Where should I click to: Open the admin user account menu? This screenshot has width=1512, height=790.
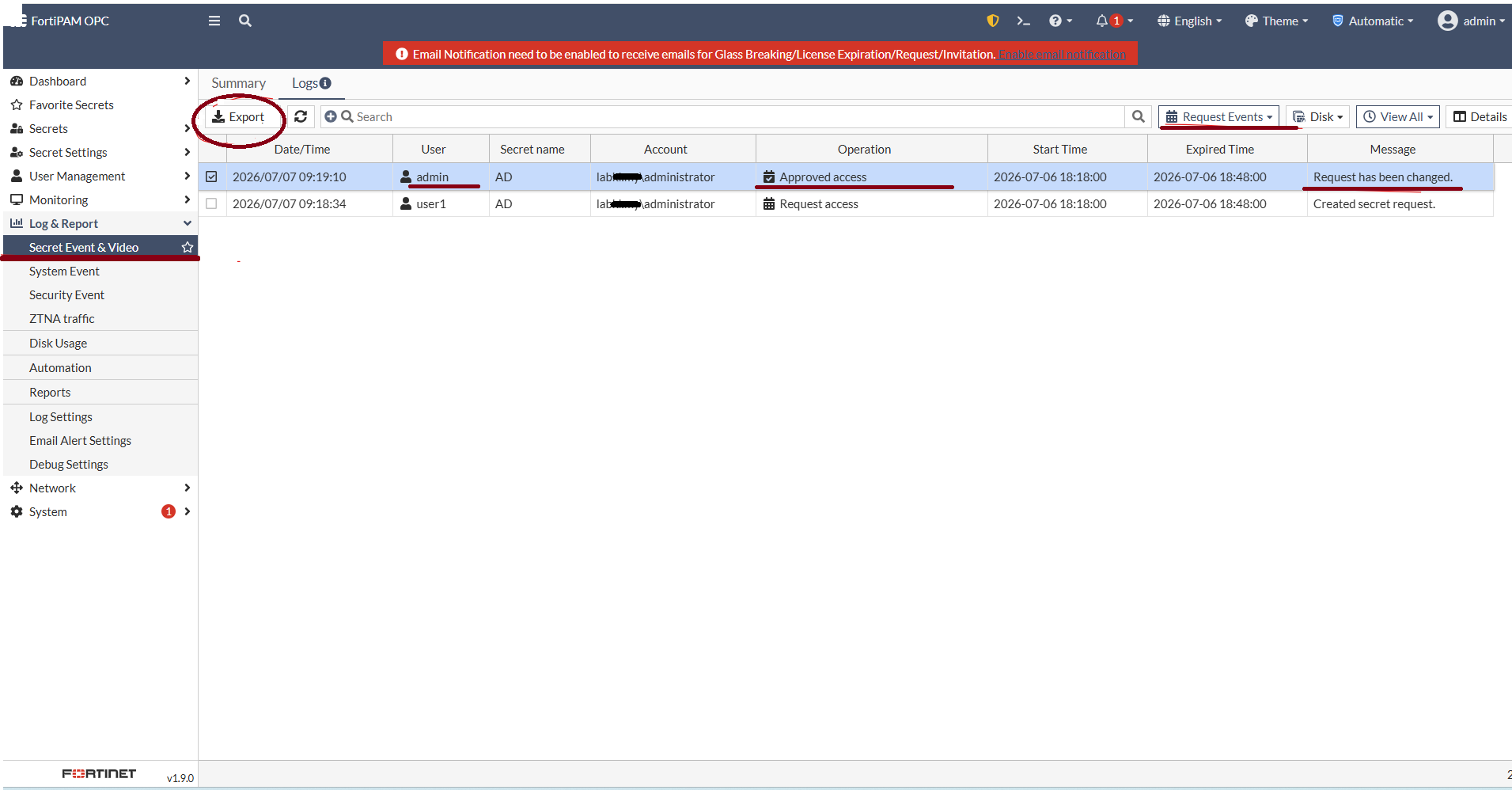[x=1472, y=21]
